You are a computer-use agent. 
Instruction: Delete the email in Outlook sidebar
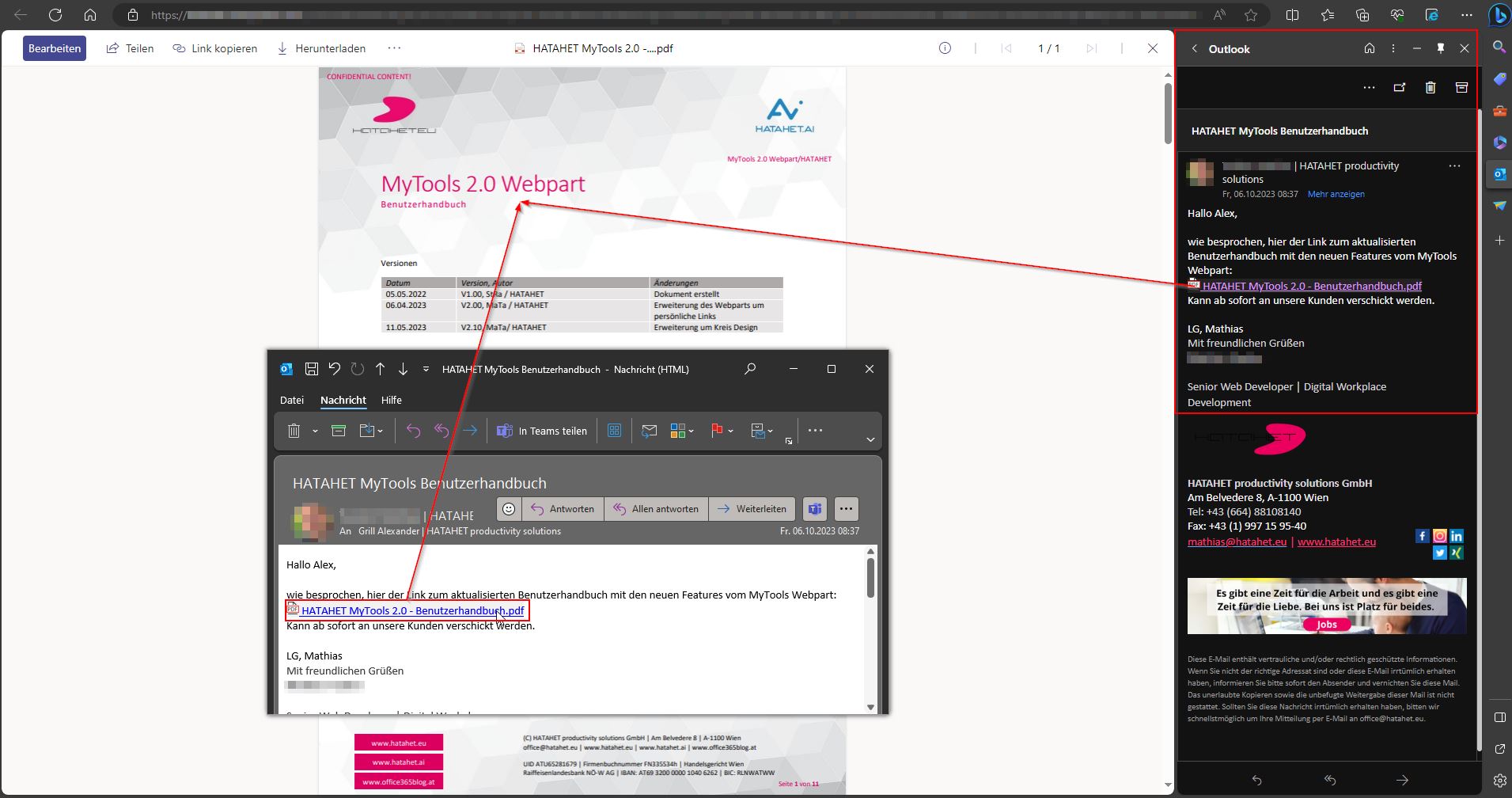(x=1431, y=88)
